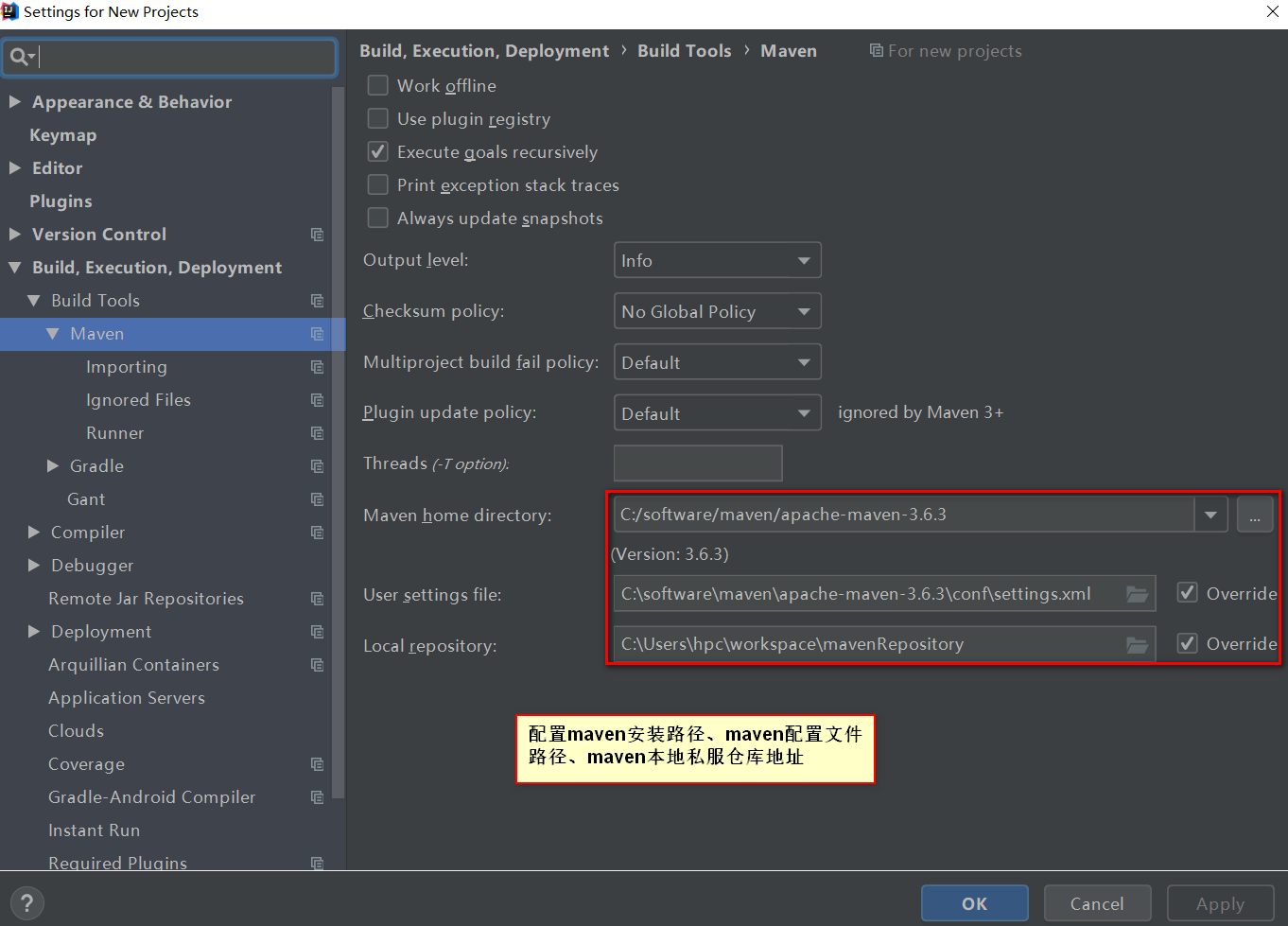Expand the Gradle tree node
The height and width of the screenshot is (926, 1288).
[53, 465]
